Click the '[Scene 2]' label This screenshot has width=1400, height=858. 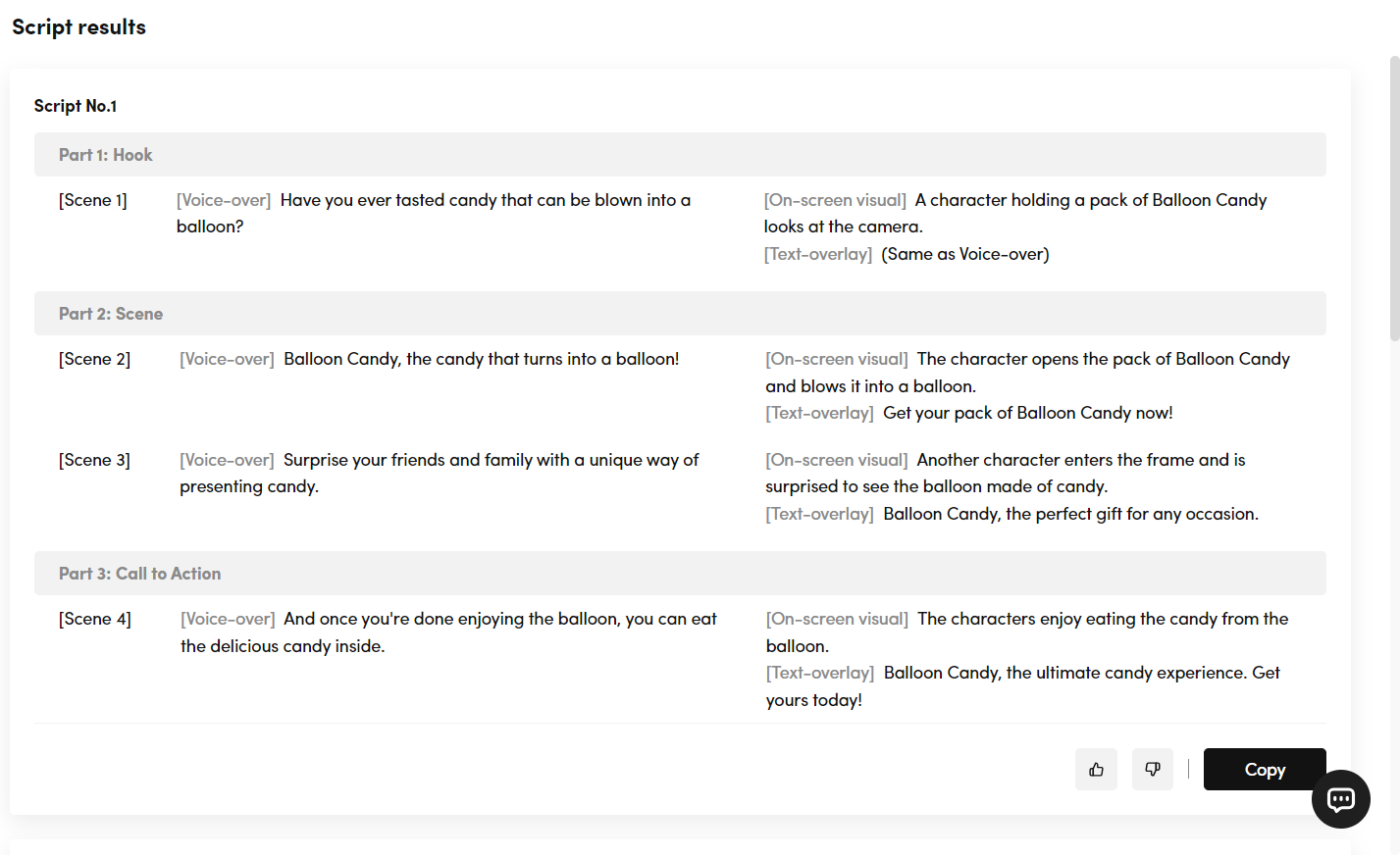pos(95,359)
